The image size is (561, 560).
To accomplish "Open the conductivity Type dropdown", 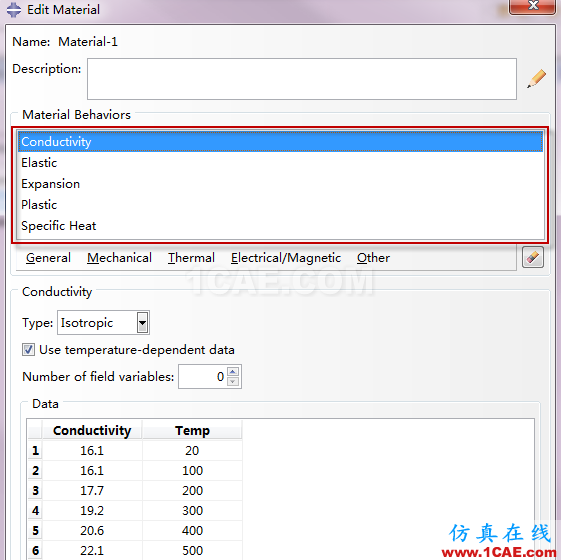I will (142, 323).
